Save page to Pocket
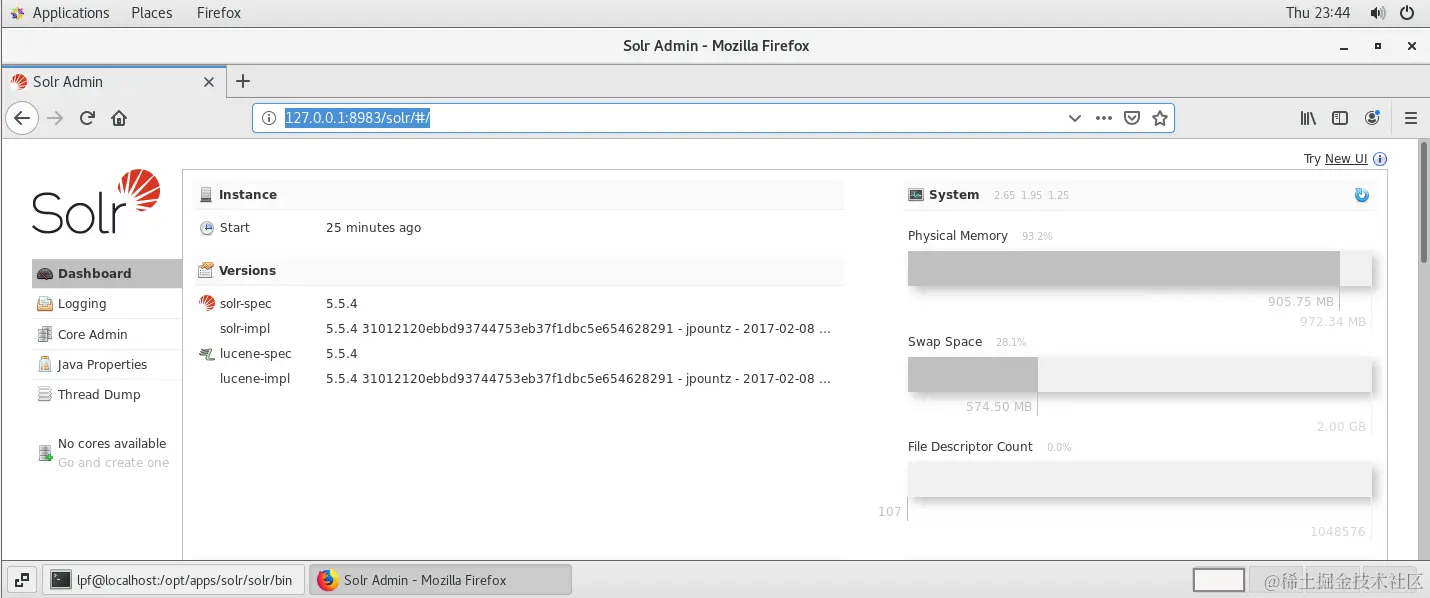Viewport: 1430px width, 598px height. tap(1132, 118)
